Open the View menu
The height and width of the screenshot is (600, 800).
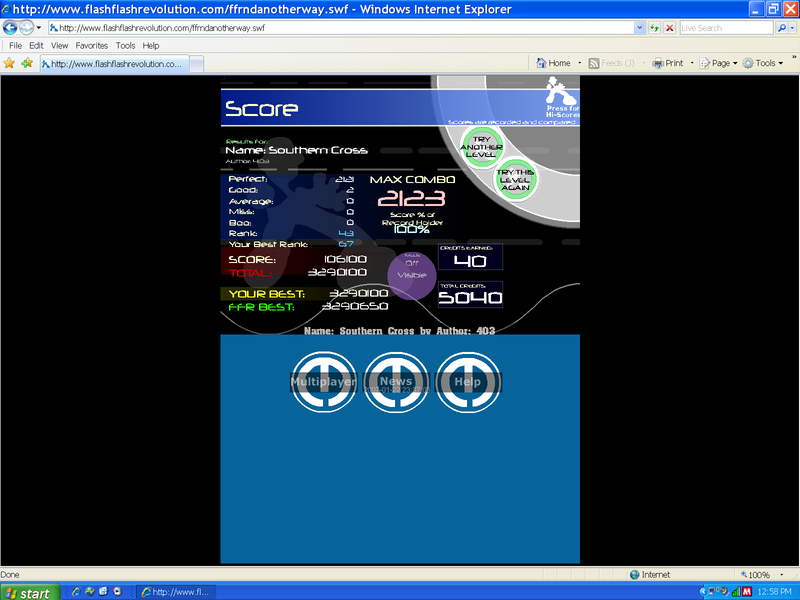[x=60, y=46]
